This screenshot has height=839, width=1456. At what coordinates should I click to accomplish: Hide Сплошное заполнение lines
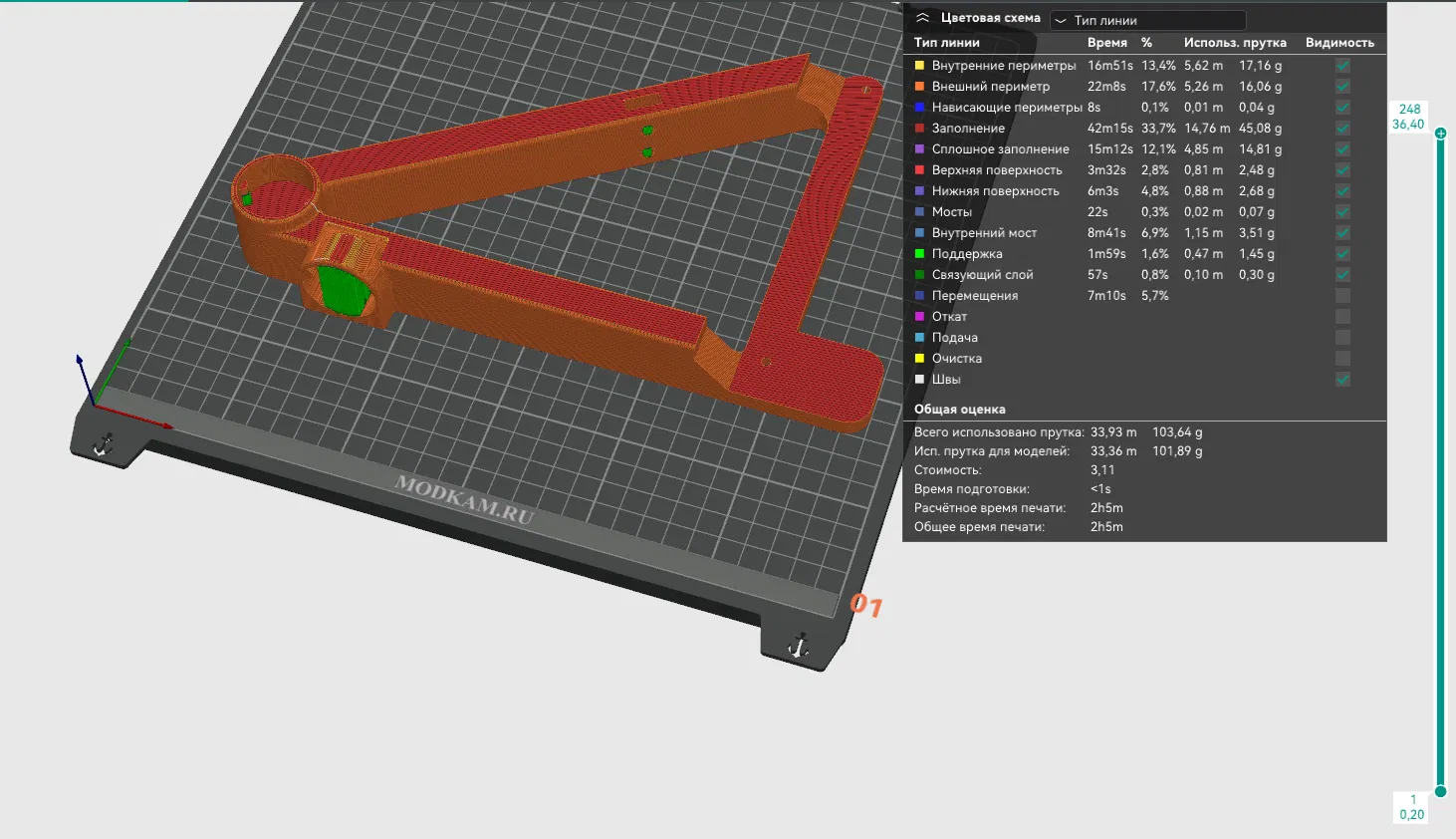tap(1343, 149)
